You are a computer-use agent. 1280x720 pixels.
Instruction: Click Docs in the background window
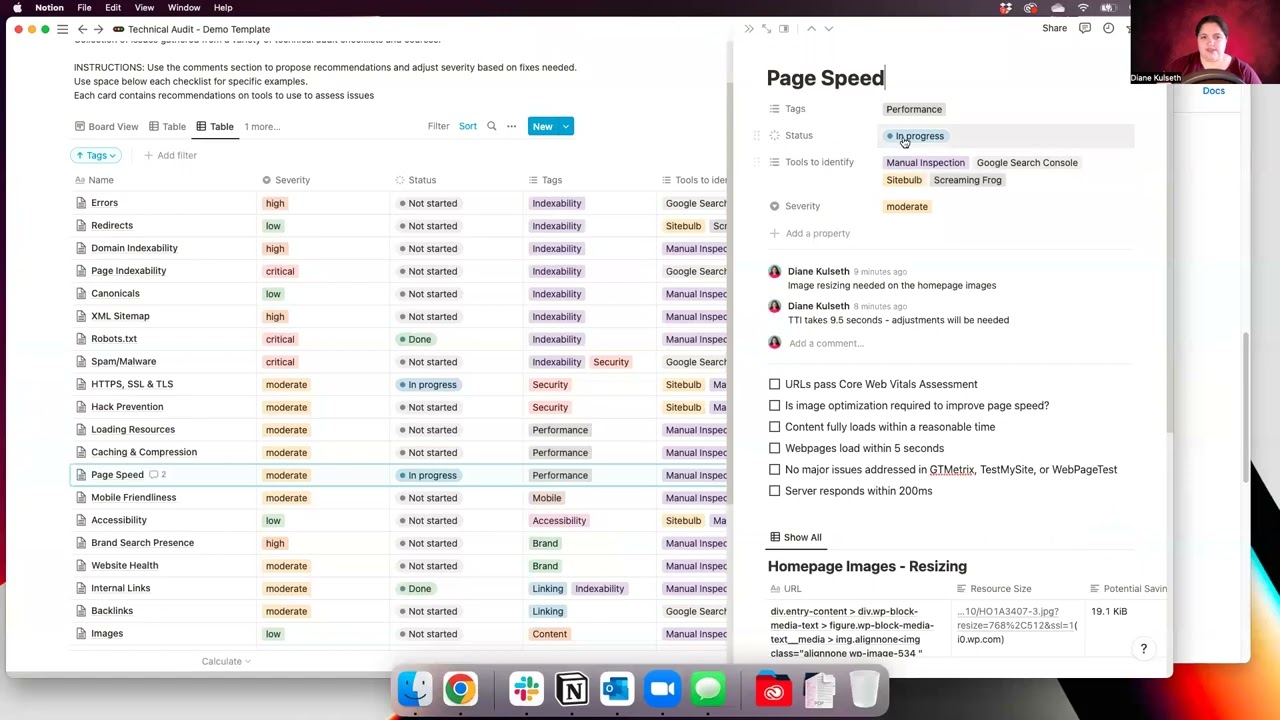(x=1213, y=91)
